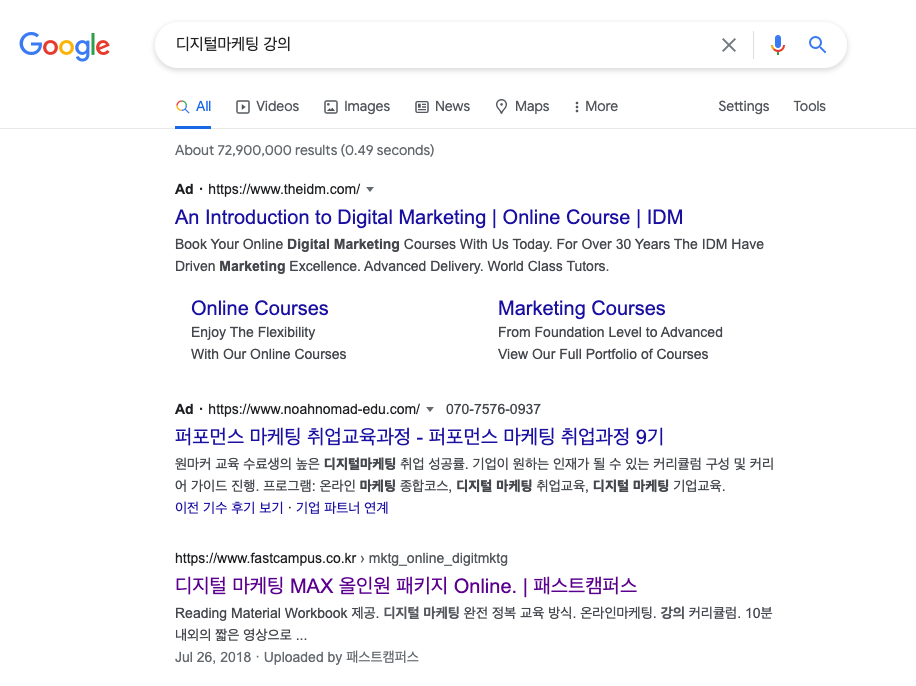Screen dimensions: 916x686
Task: Open 디지털 마케팅 MAX 올인원 패키지 result
Action: point(406,585)
